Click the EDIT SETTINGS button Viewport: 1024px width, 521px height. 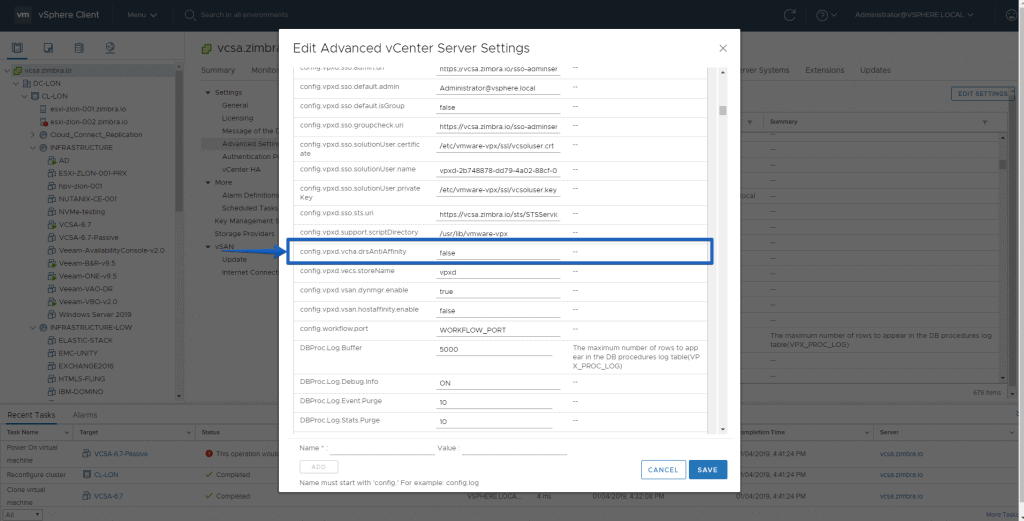point(982,93)
